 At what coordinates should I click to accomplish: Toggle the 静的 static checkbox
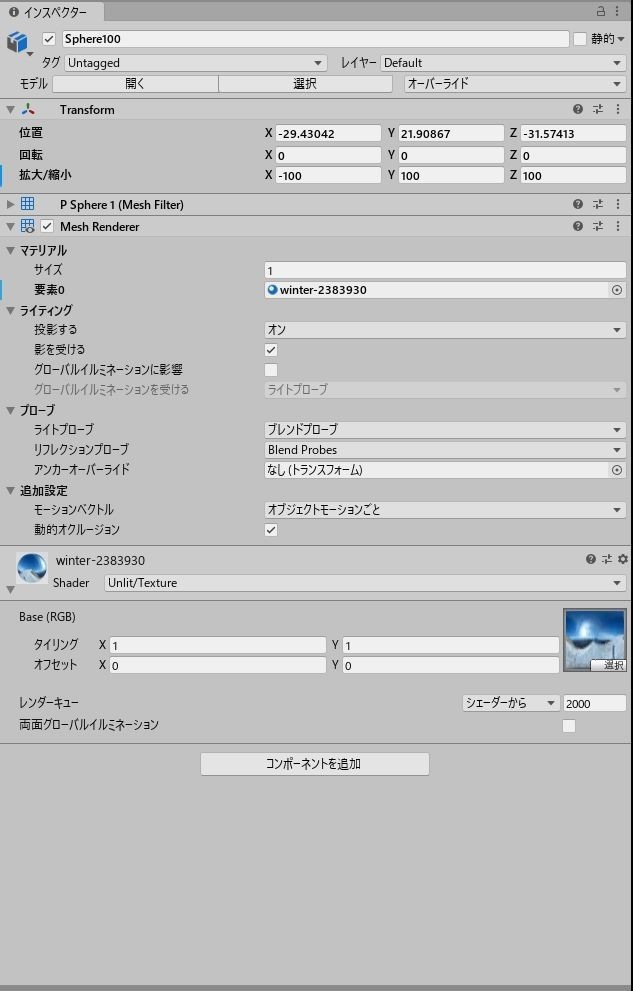(580, 39)
